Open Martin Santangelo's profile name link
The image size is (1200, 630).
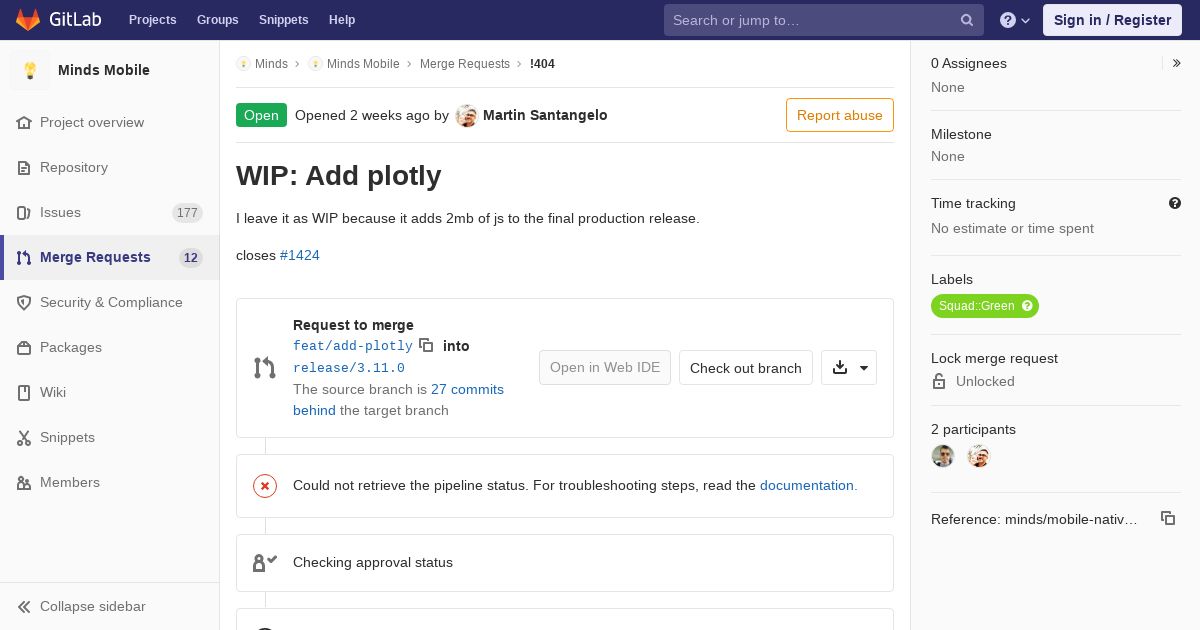tap(545, 115)
